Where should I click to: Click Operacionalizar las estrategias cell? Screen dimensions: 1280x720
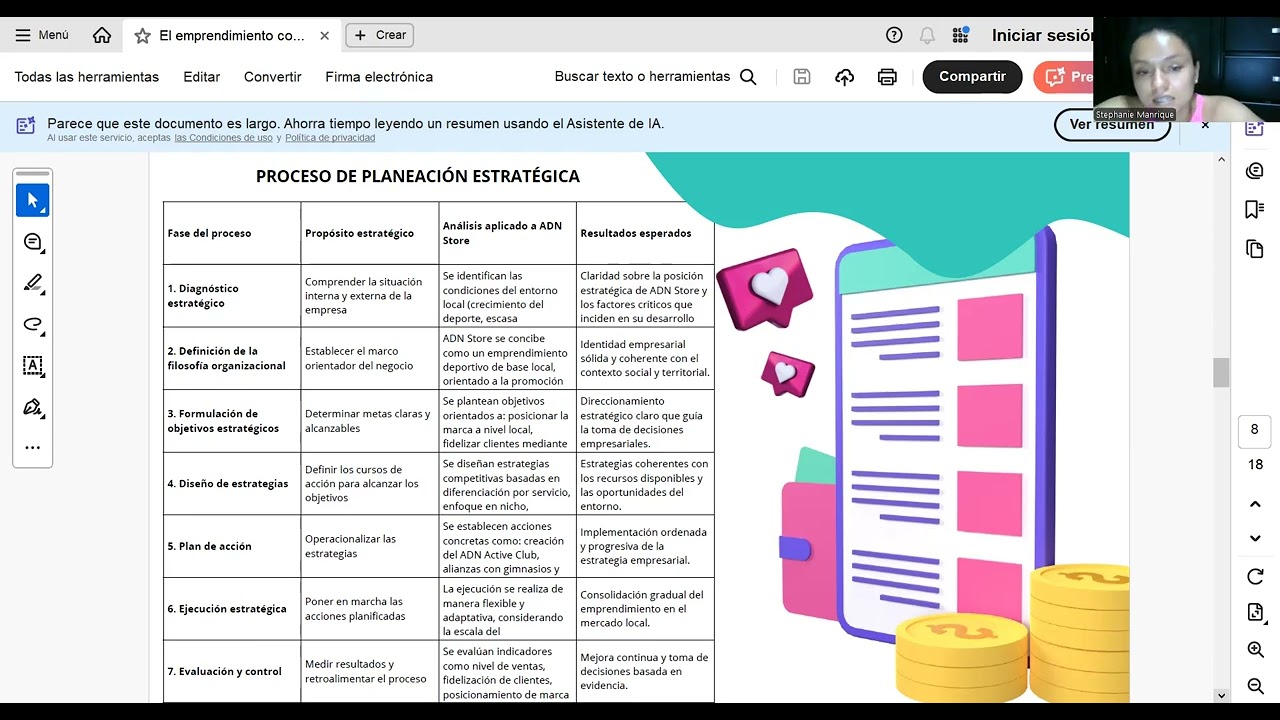[370, 546]
